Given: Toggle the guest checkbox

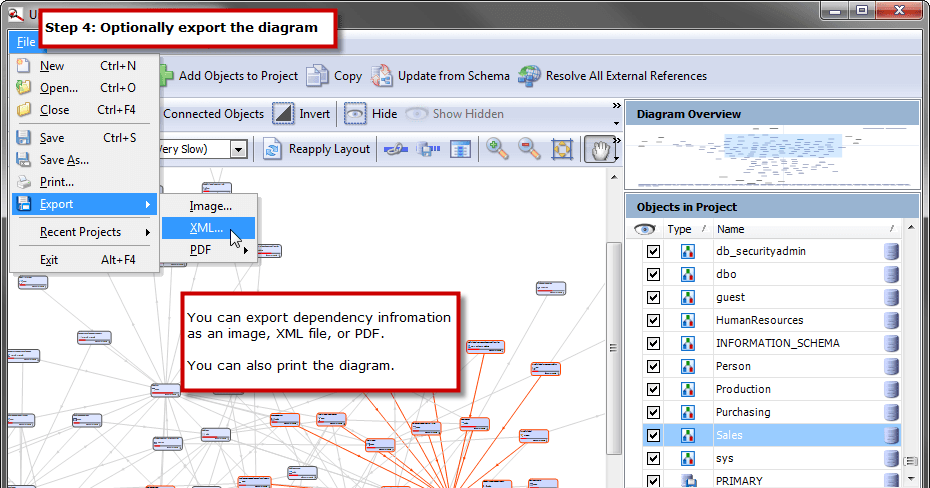Looking at the screenshot, I should tap(653, 298).
